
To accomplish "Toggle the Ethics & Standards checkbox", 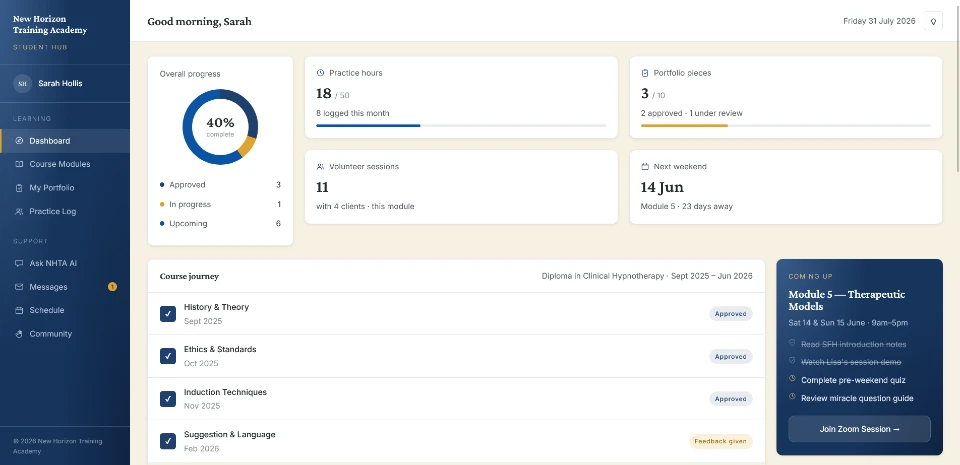I will pyautogui.click(x=168, y=356).
